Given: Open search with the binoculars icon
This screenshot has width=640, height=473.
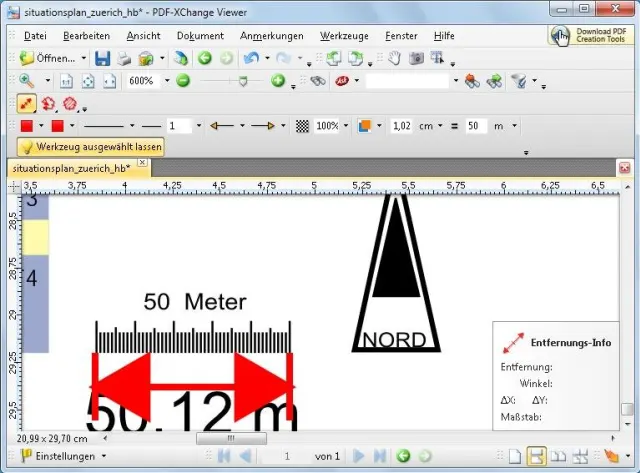Looking at the screenshot, I should click(318, 81).
